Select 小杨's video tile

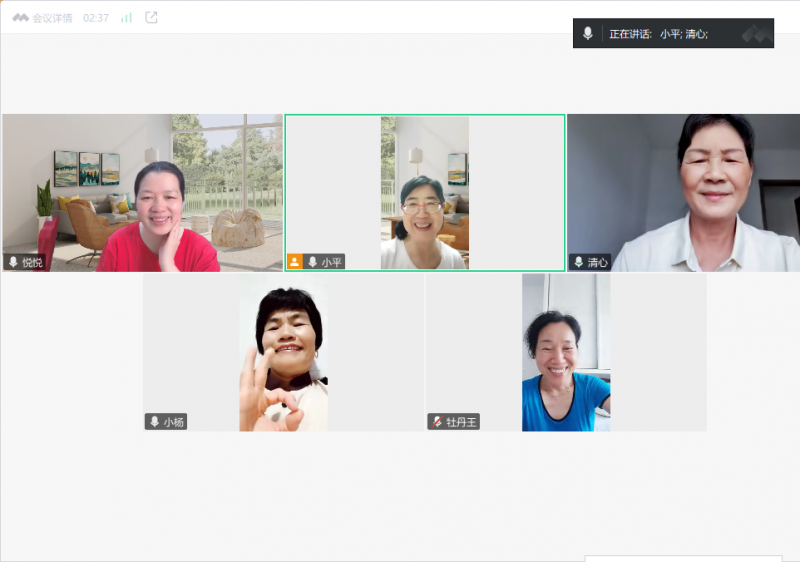click(x=283, y=352)
